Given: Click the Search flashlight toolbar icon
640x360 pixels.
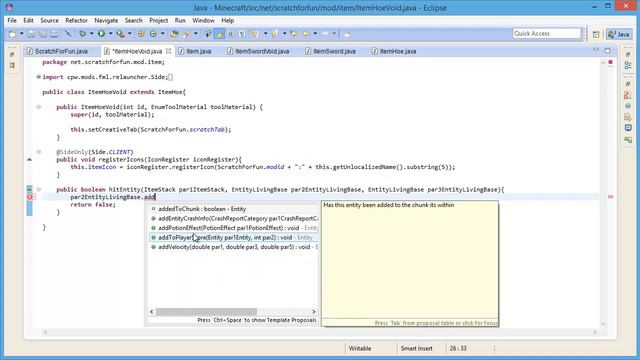Looking at the screenshot, I should (187, 34).
